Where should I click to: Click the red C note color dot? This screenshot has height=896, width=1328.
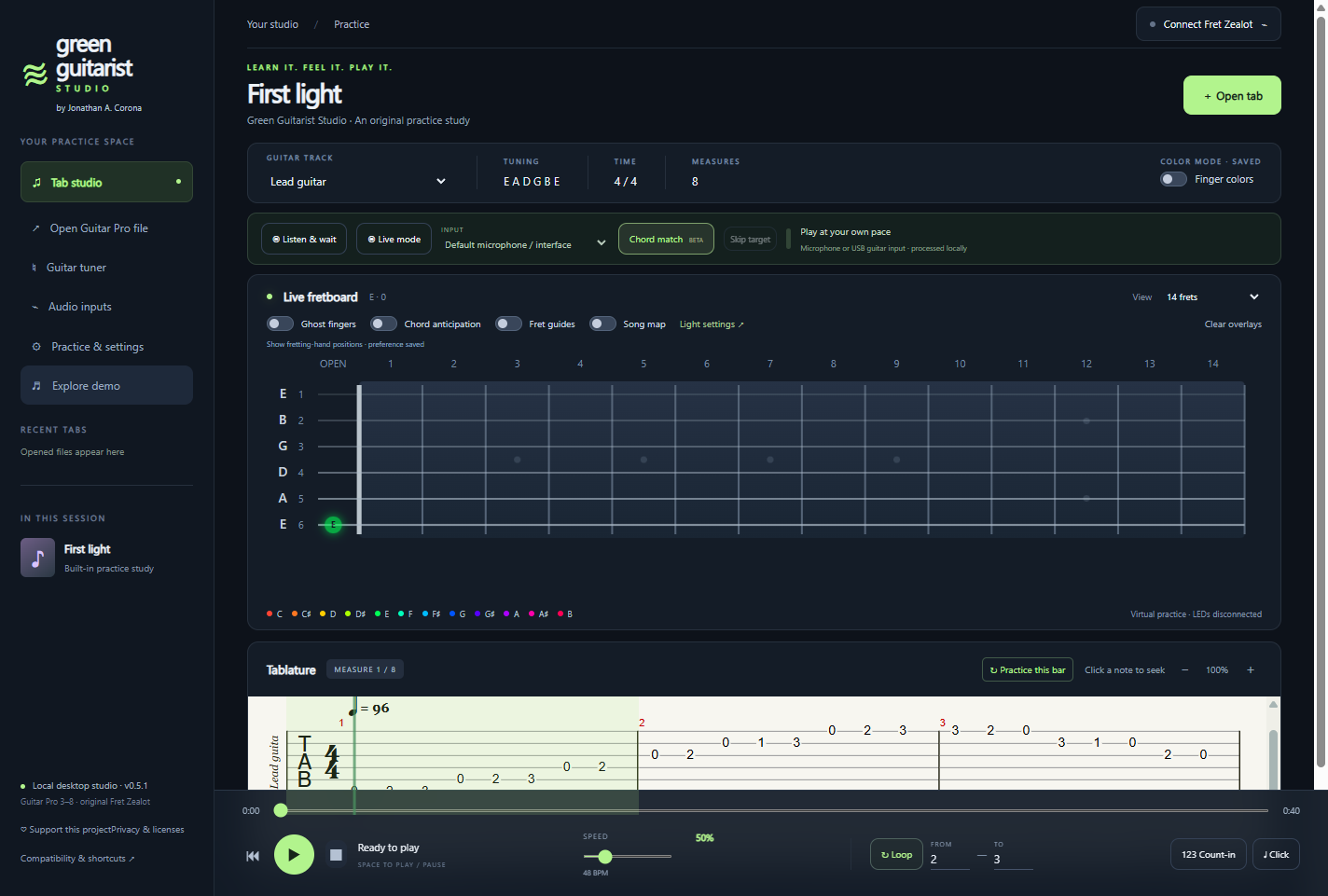(x=270, y=613)
